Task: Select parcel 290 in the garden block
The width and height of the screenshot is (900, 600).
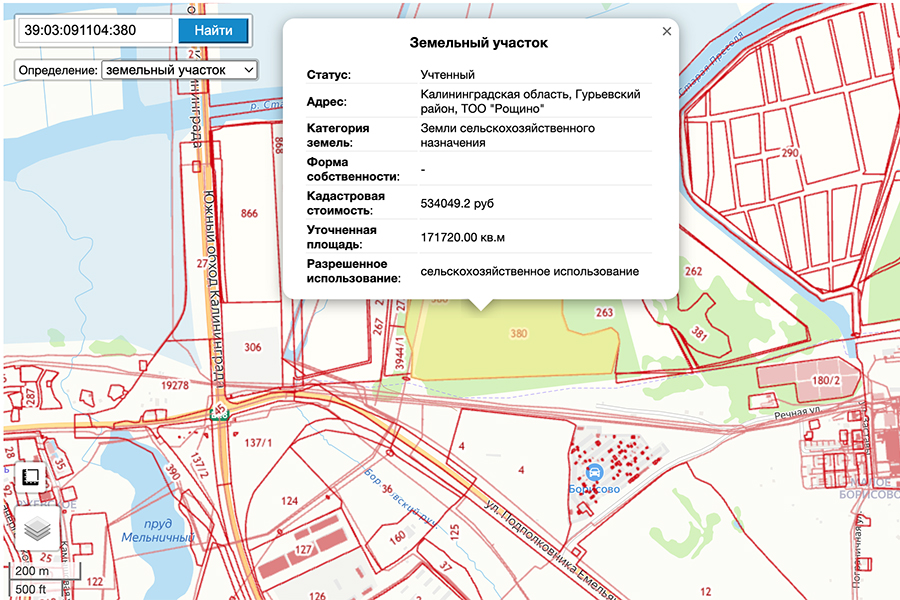Action: pos(790,153)
